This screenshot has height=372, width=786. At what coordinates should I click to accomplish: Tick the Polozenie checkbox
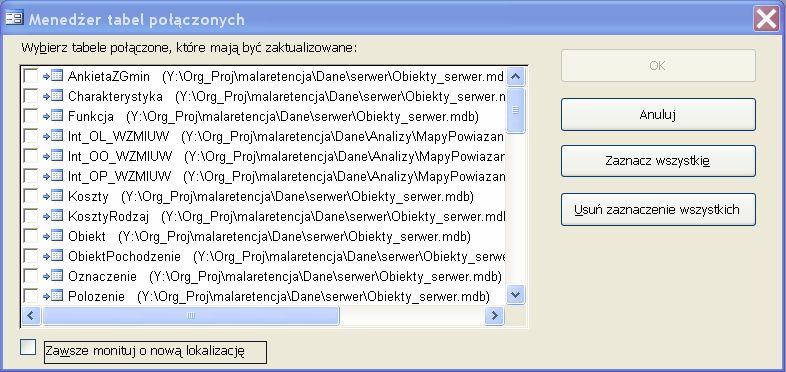click(x=31, y=296)
